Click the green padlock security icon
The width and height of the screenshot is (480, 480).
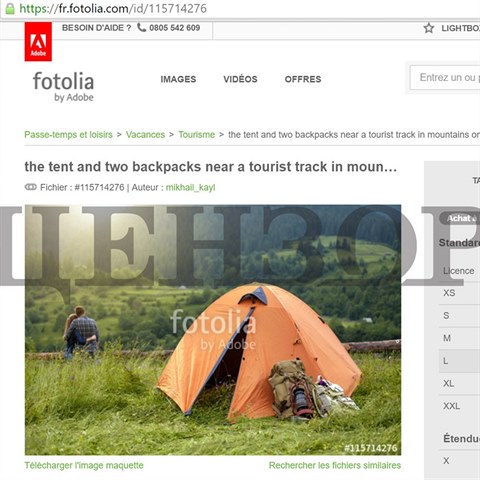(10, 8)
